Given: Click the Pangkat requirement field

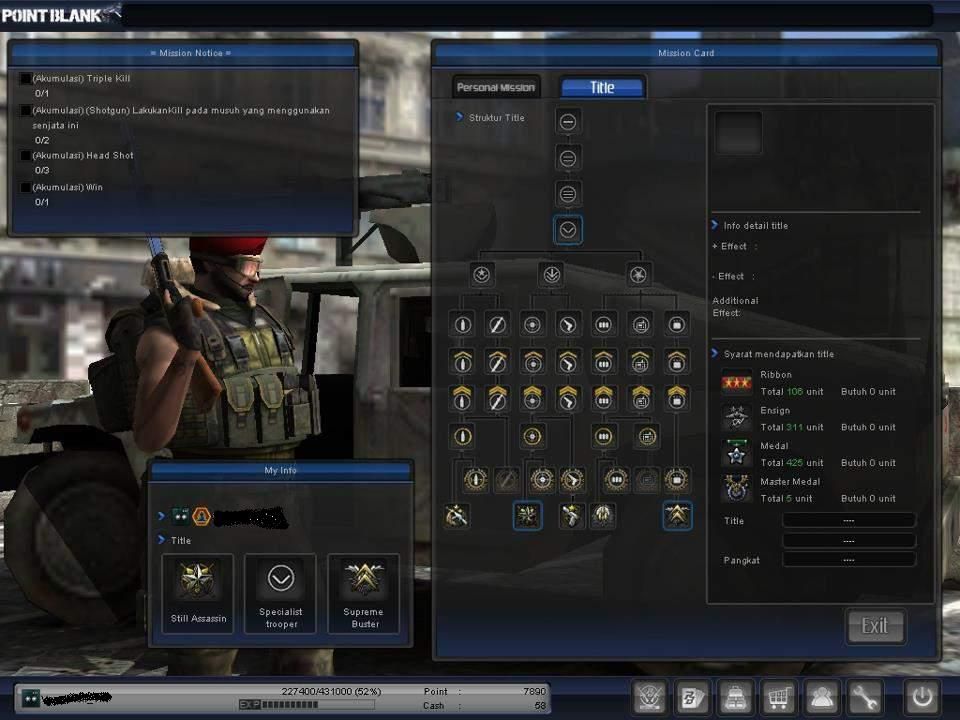Looking at the screenshot, I should 849,560.
